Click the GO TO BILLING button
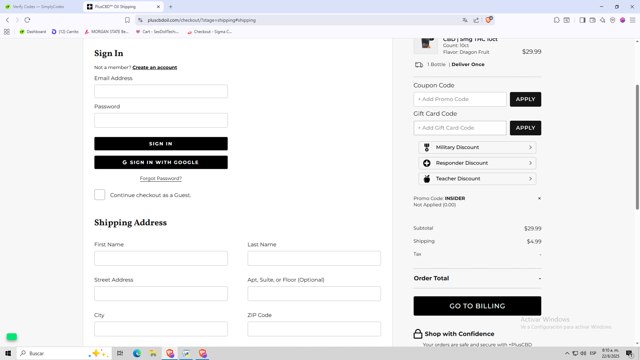Image resolution: width=640 pixels, height=360 pixels. tap(477, 306)
